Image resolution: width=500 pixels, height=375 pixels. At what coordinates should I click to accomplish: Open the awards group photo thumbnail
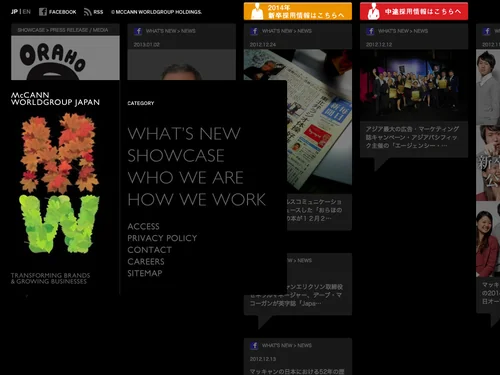click(x=414, y=85)
